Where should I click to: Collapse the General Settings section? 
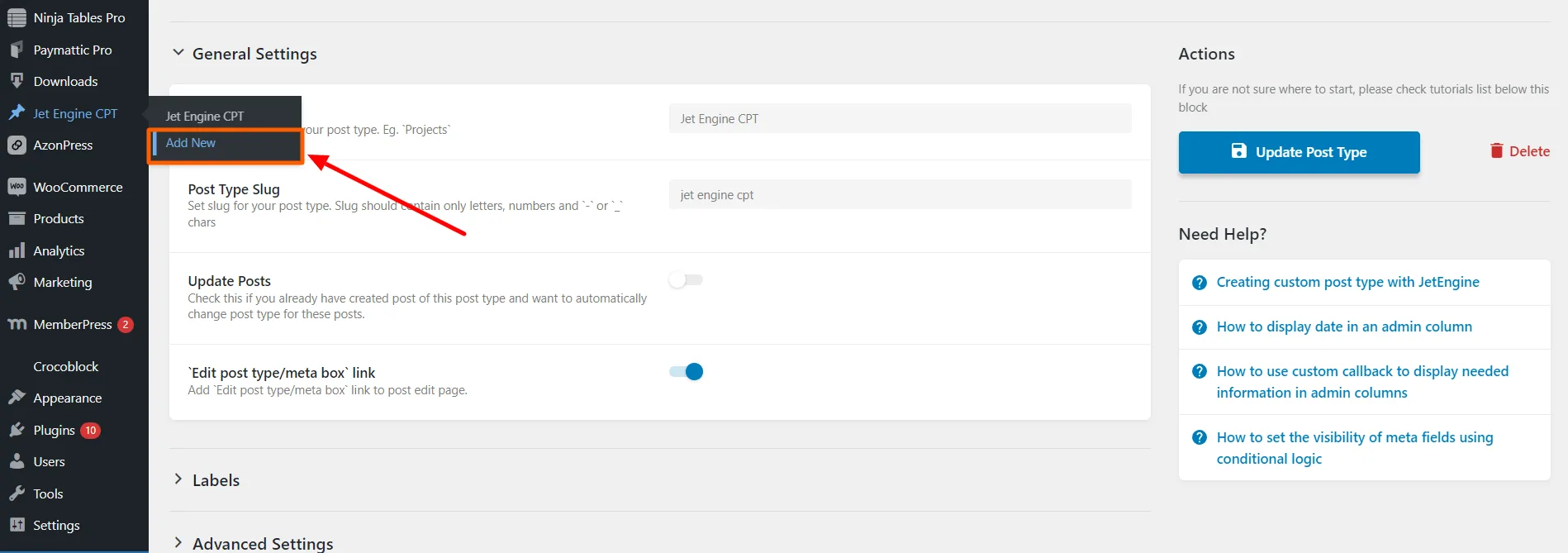tap(178, 53)
